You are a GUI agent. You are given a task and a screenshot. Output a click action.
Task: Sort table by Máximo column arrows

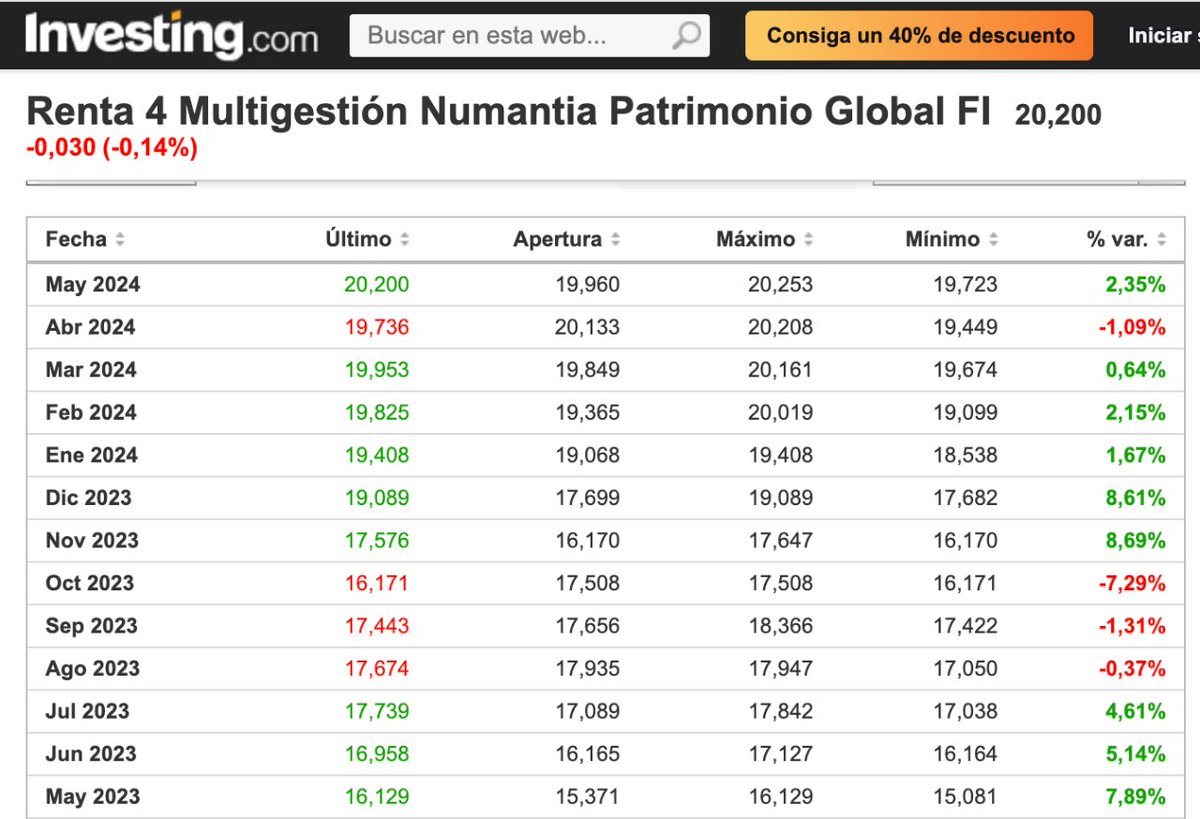click(x=808, y=240)
